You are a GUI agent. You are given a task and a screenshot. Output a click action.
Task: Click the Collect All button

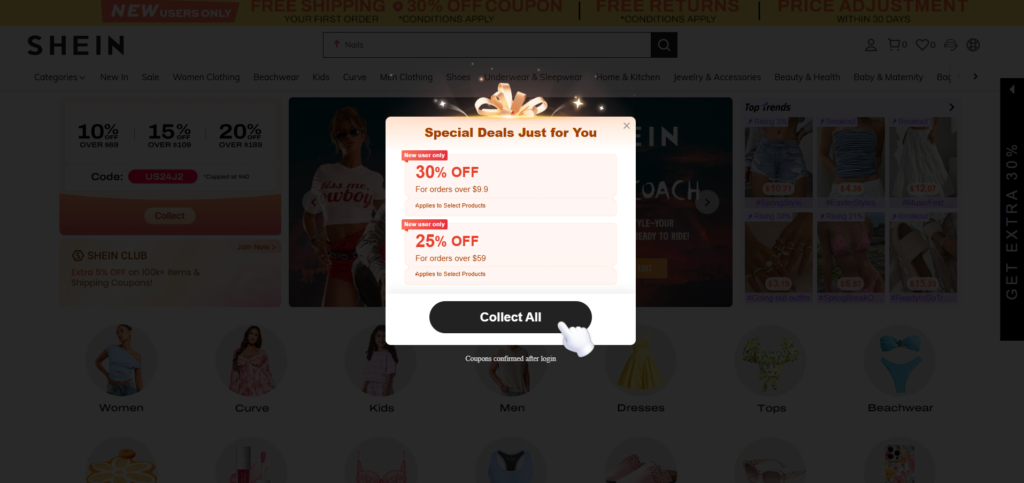tap(510, 317)
